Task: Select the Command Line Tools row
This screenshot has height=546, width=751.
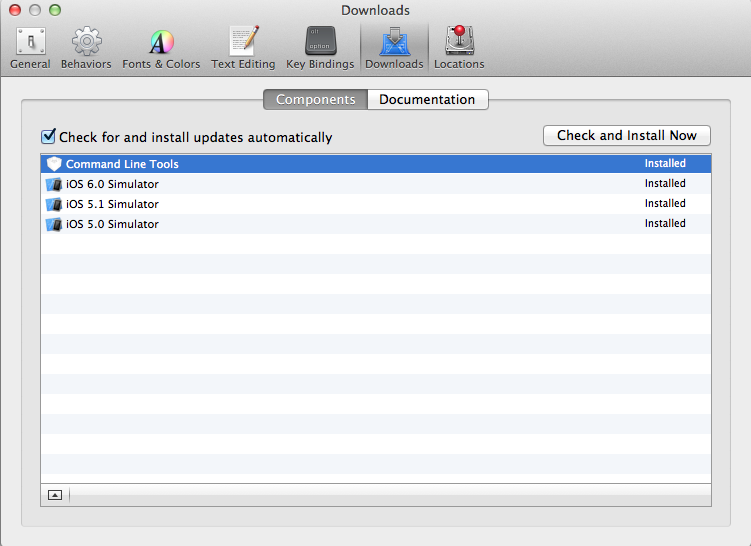Action: (376, 164)
